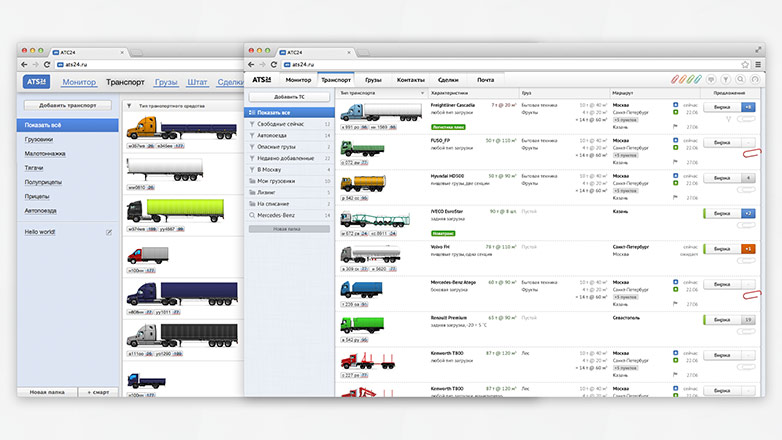Click the fullscreen arrows icon of right window
Viewport: 782px width, 440px height.
(758, 50)
